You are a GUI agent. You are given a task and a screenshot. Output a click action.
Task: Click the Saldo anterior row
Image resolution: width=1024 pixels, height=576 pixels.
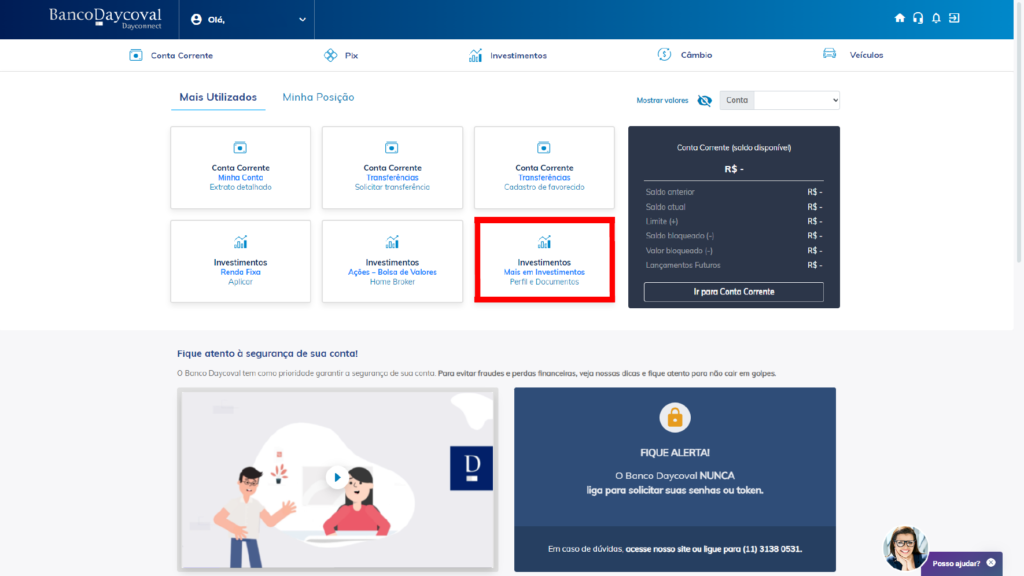[x=733, y=192]
